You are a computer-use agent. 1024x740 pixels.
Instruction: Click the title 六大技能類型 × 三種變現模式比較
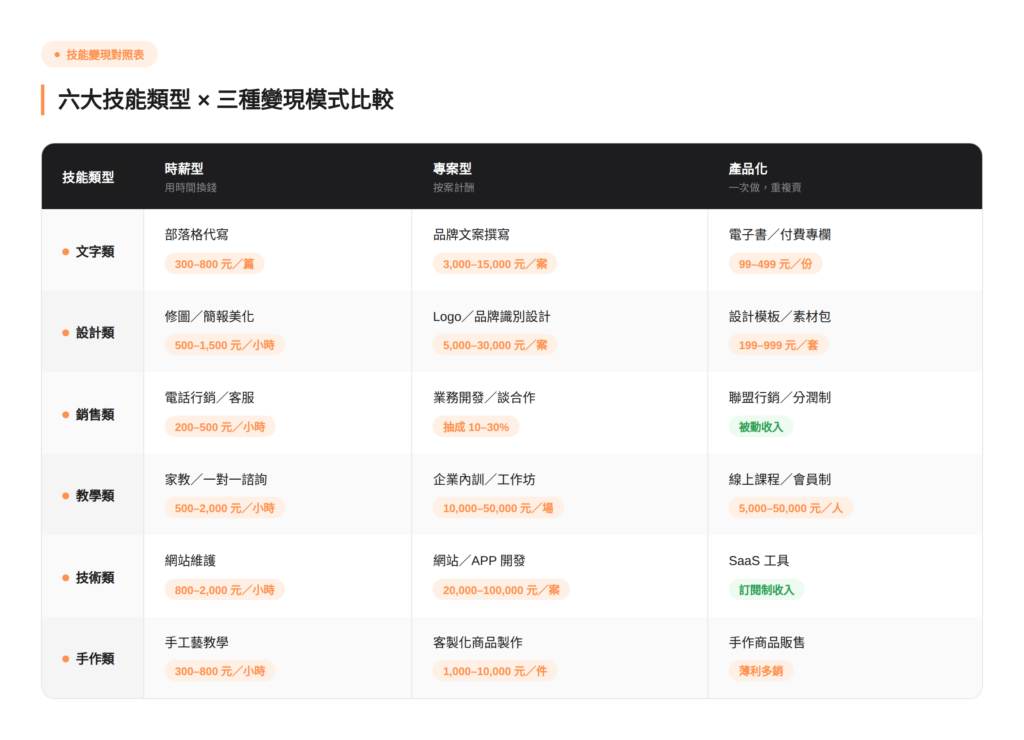click(226, 100)
